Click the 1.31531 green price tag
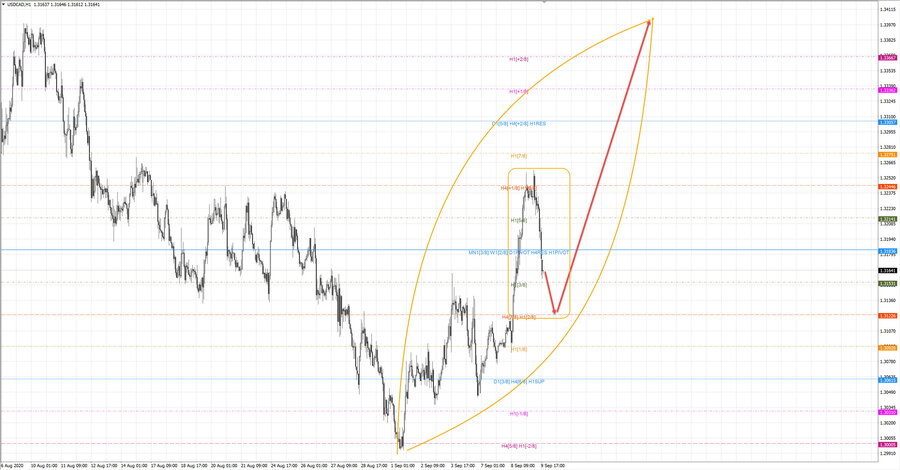900x470 pixels. [889, 283]
